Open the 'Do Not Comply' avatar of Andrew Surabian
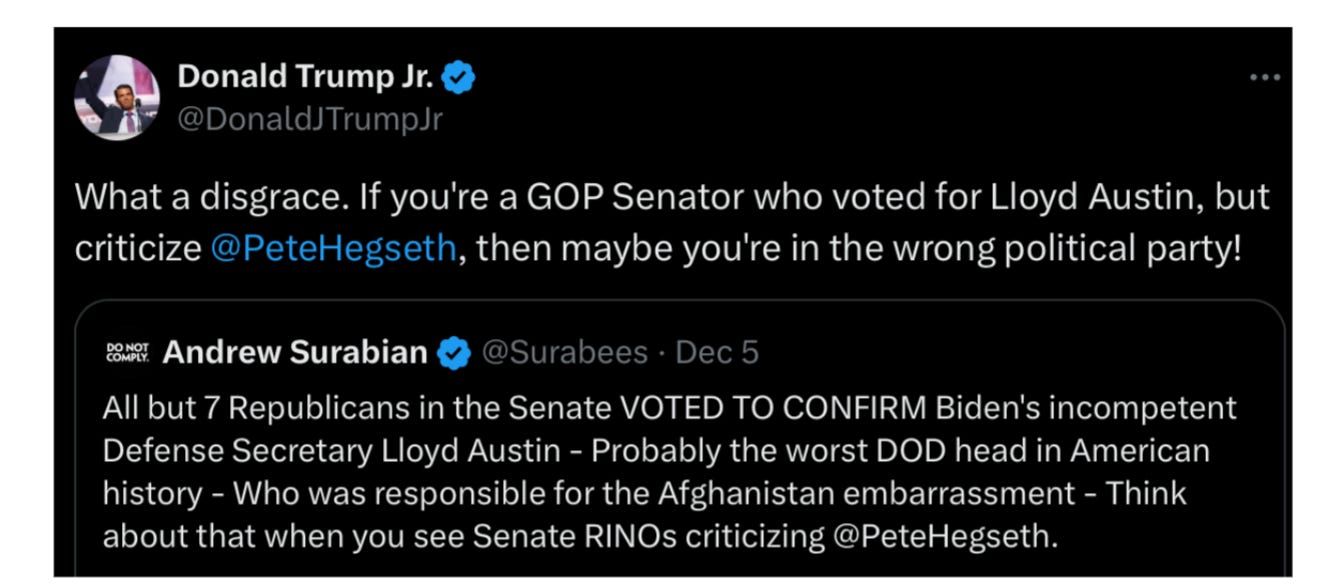Screen dimensions: 1324x586 click(125, 352)
